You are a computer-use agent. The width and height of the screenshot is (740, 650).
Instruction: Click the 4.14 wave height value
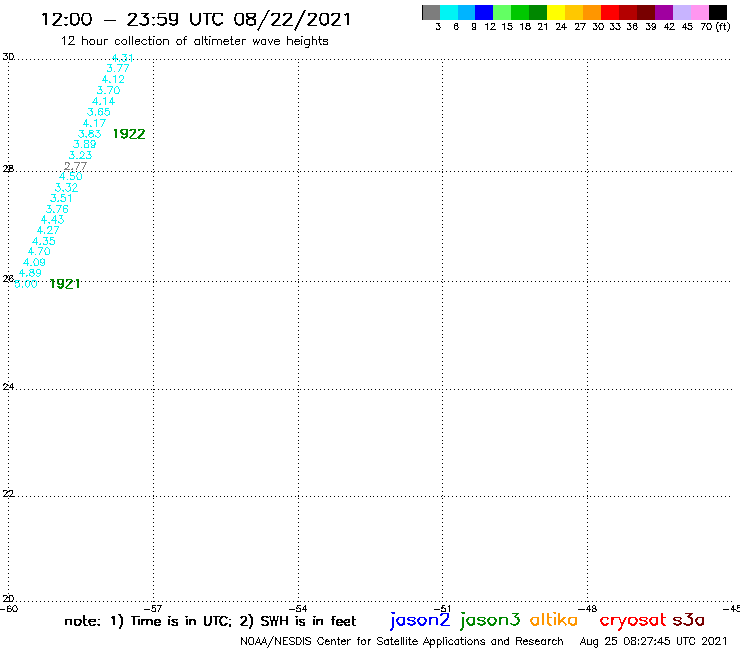click(x=103, y=101)
